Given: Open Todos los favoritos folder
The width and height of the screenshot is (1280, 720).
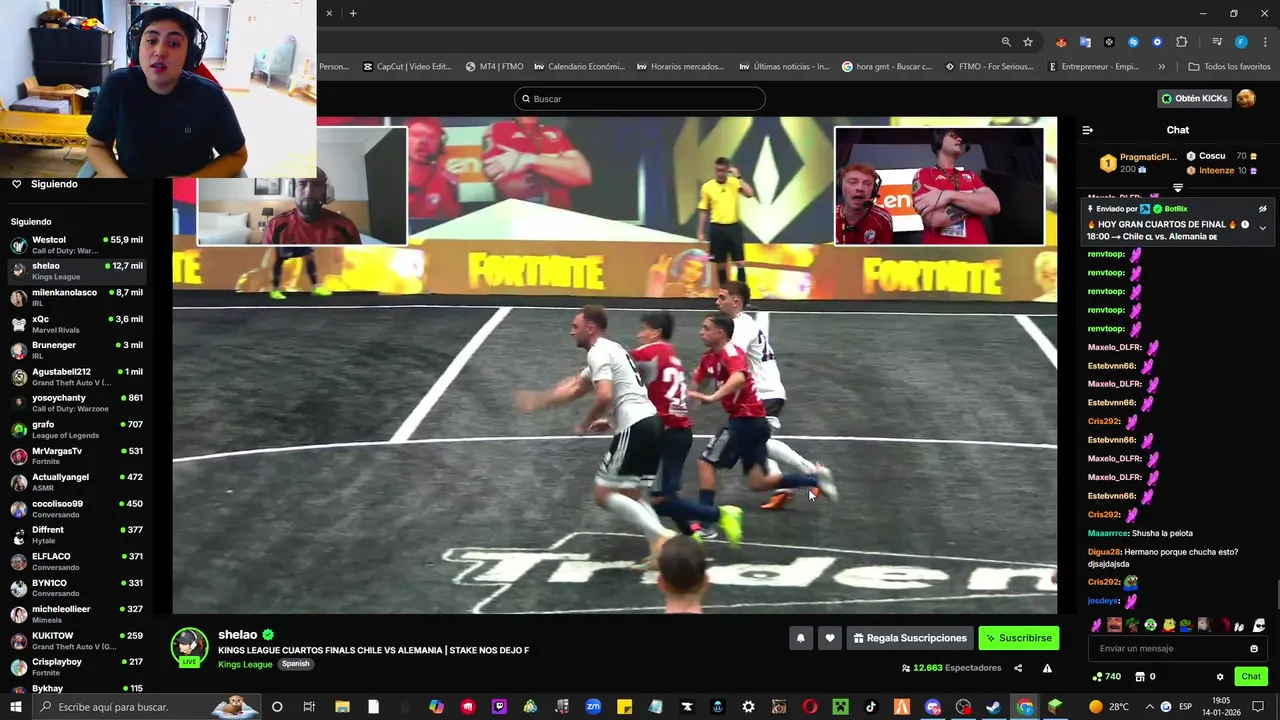Looking at the screenshot, I should coord(1229,67).
